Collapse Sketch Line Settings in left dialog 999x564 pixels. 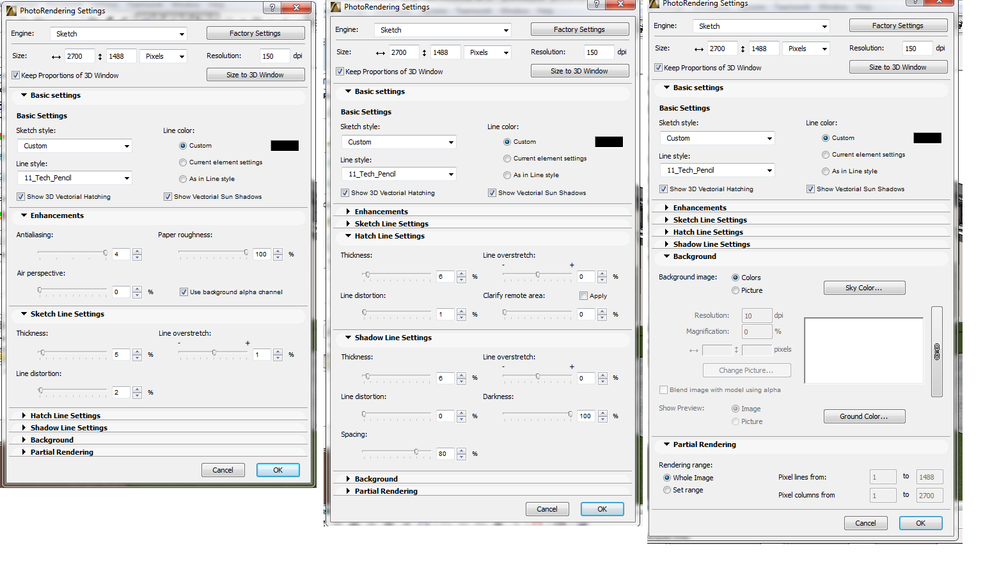tap(24, 314)
